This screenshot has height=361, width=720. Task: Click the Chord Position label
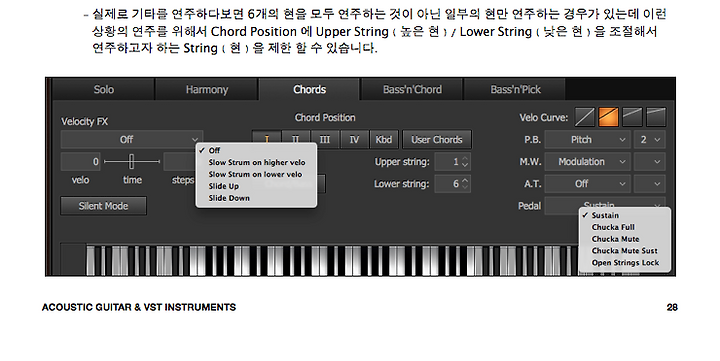click(x=325, y=118)
